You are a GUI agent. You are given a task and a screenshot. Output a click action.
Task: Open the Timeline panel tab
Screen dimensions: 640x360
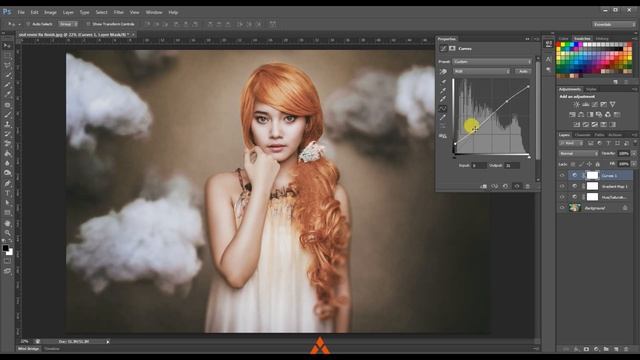52,349
